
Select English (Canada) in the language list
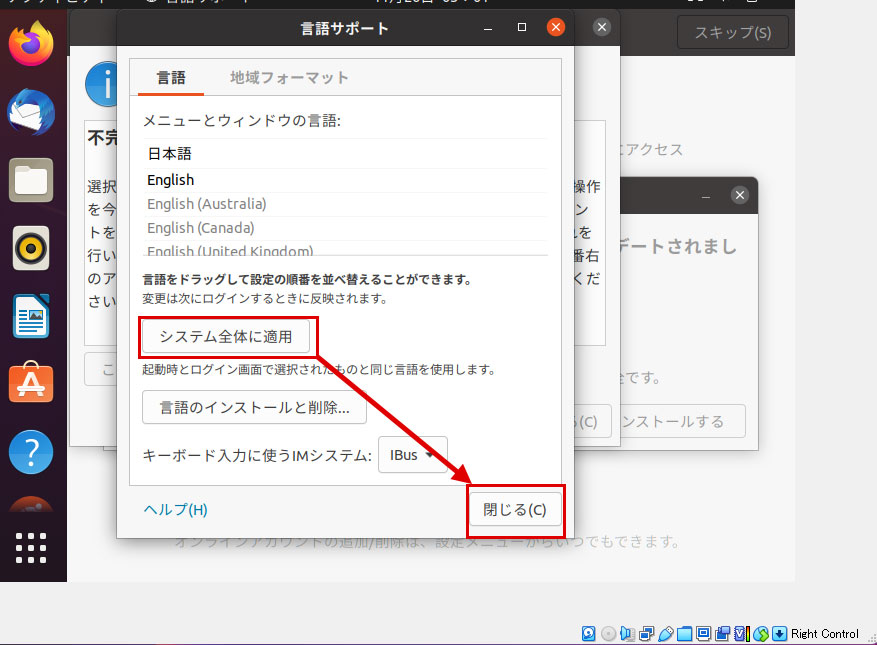[345, 228]
